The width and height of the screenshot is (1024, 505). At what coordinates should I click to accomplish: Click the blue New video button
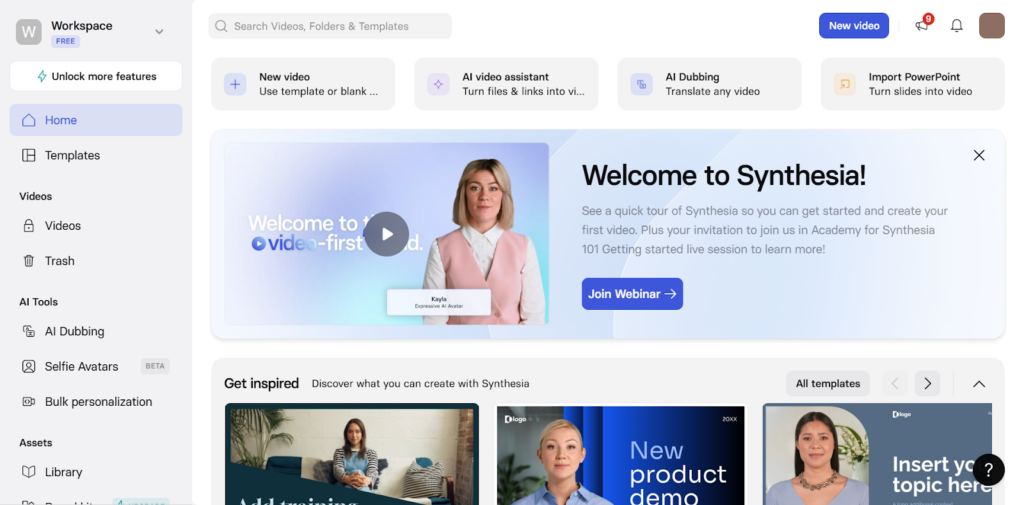[x=854, y=25]
